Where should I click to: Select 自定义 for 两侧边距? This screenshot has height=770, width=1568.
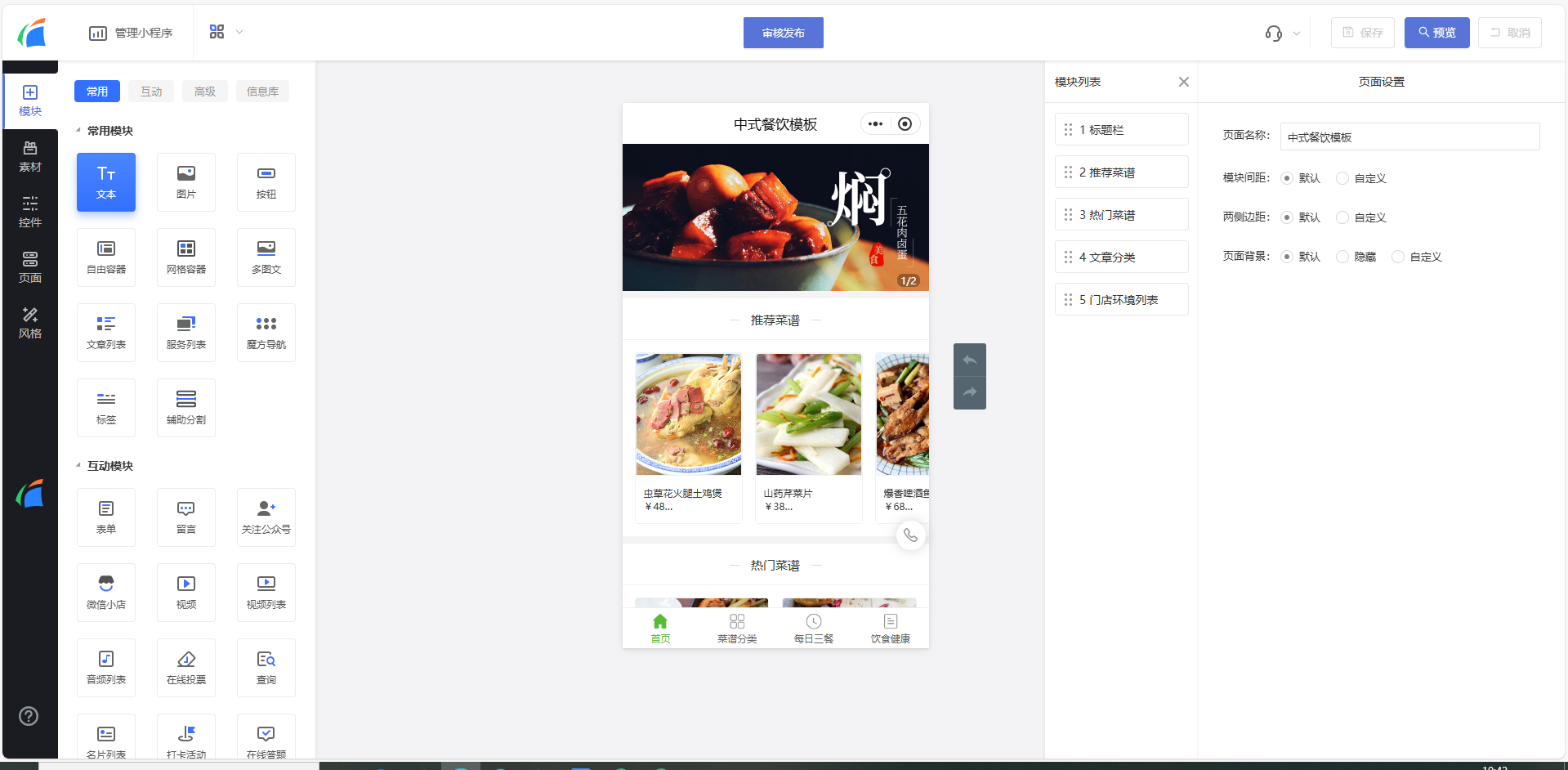(x=1342, y=217)
